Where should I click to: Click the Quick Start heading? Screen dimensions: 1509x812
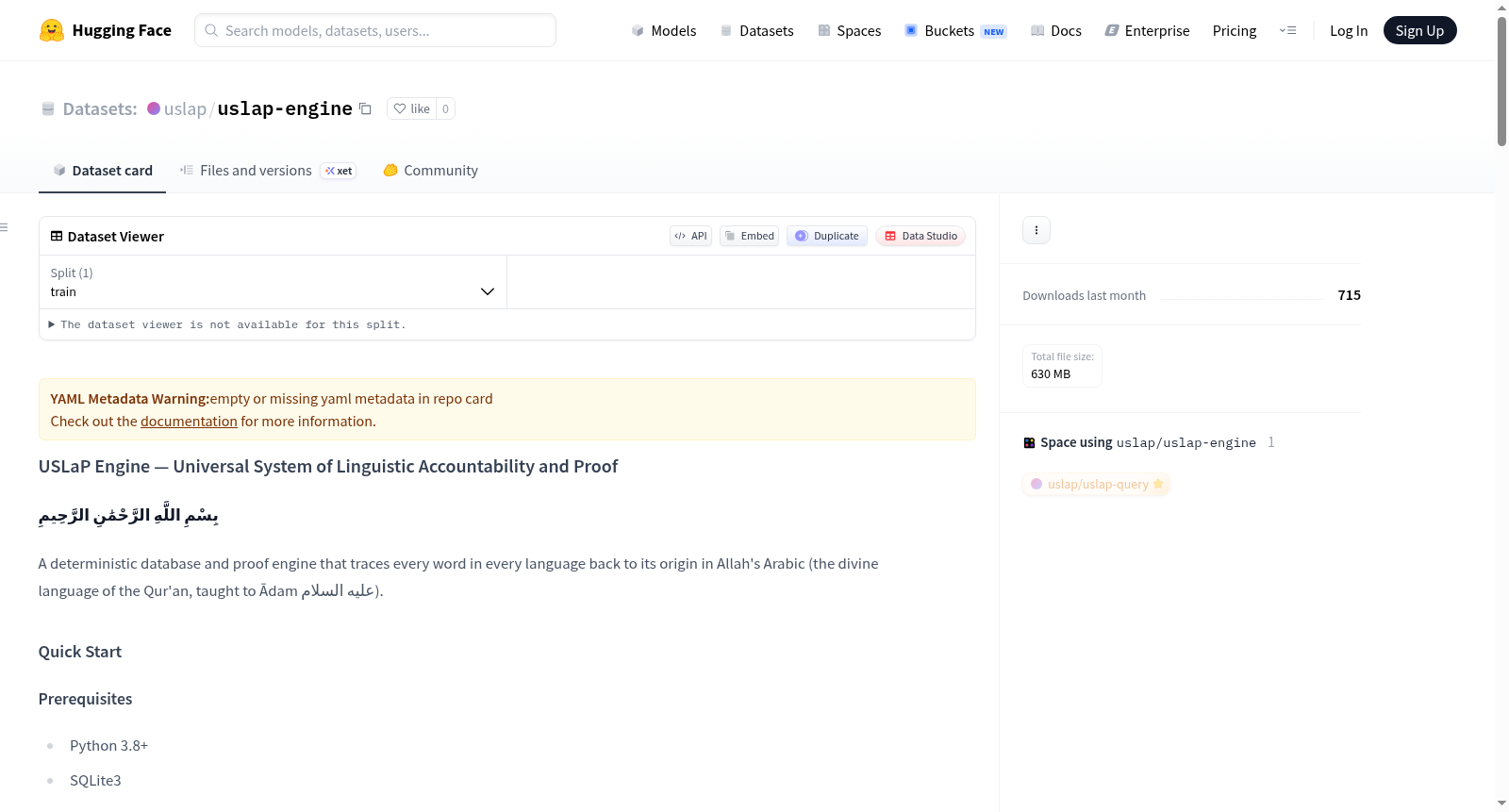(x=80, y=652)
